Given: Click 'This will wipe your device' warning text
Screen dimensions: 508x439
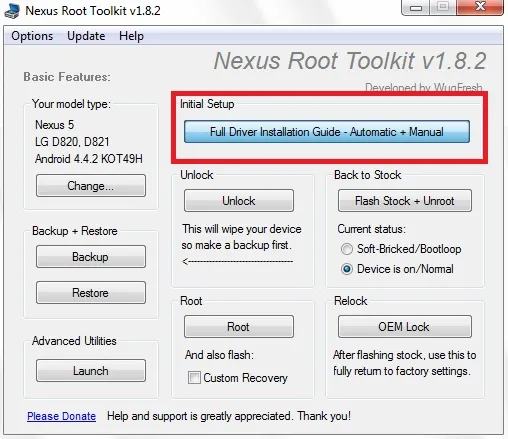Looking at the screenshot, I should point(242,229).
